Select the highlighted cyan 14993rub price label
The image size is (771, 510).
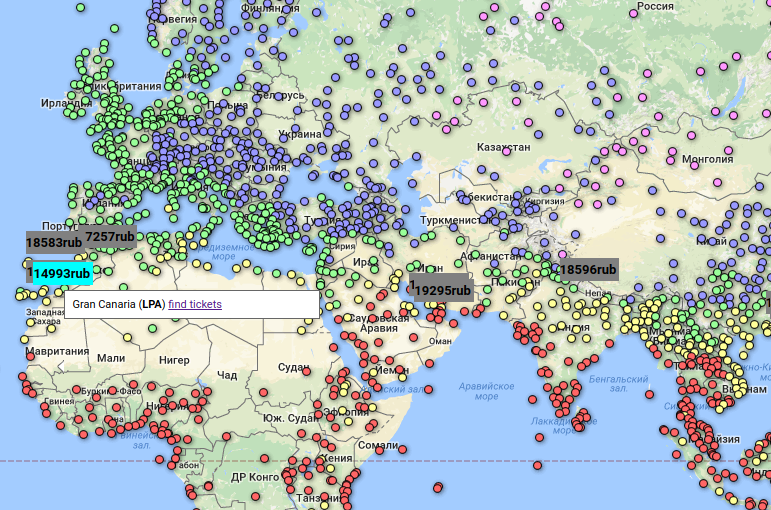[60, 273]
